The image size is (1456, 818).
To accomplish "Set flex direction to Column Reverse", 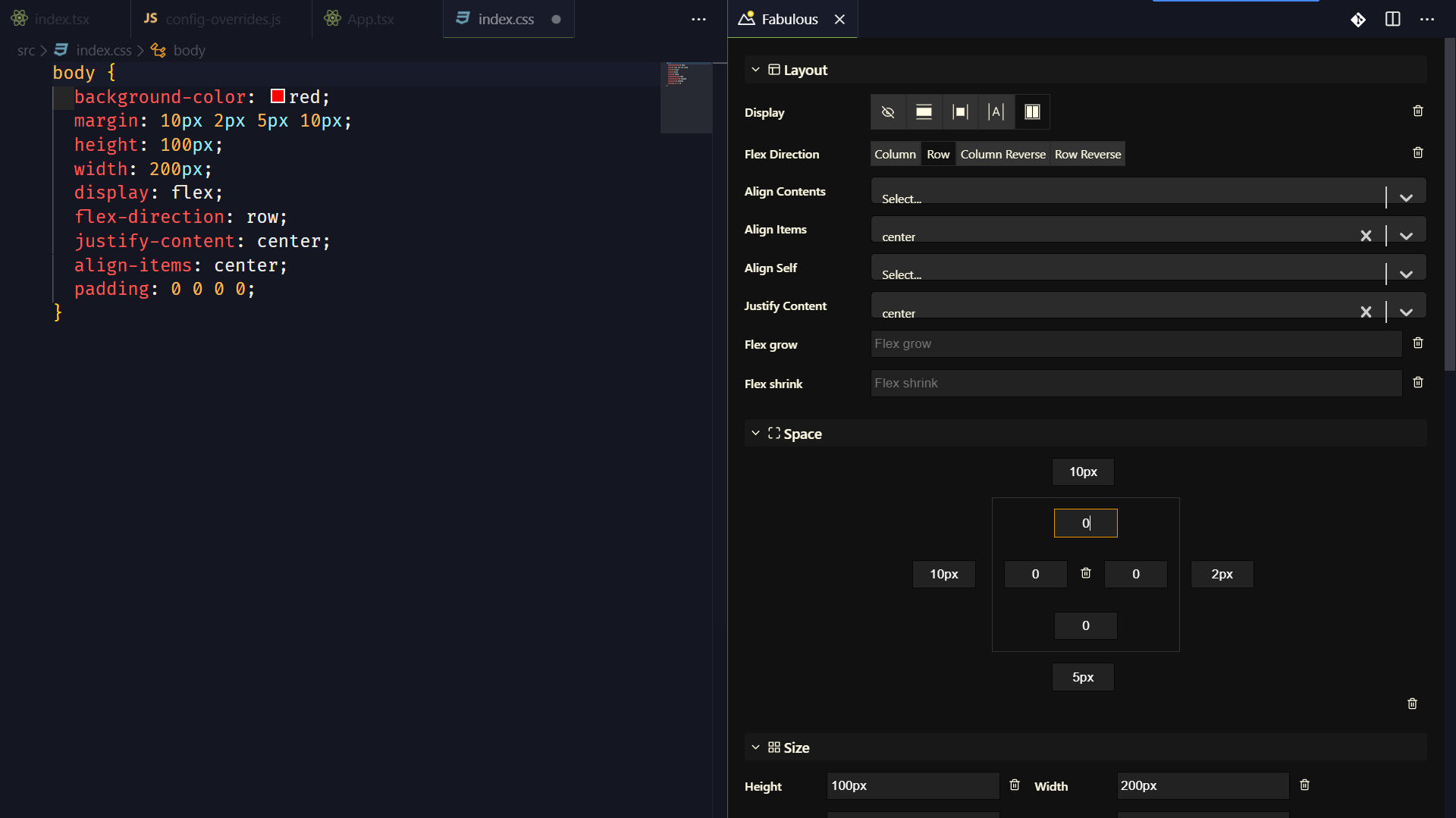I will [x=1003, y=154].
